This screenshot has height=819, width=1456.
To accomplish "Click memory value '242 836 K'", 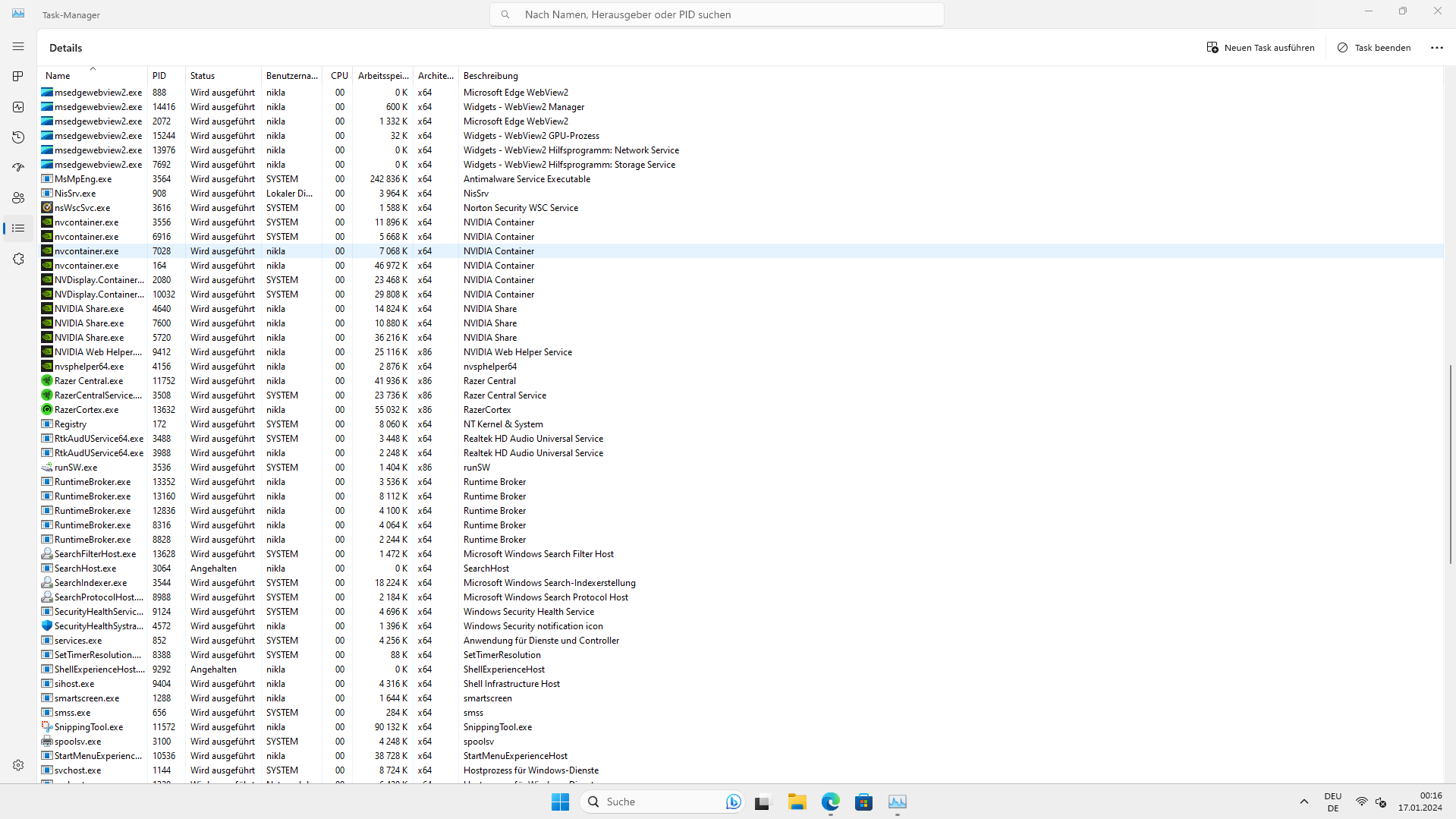I will (388, 179).
